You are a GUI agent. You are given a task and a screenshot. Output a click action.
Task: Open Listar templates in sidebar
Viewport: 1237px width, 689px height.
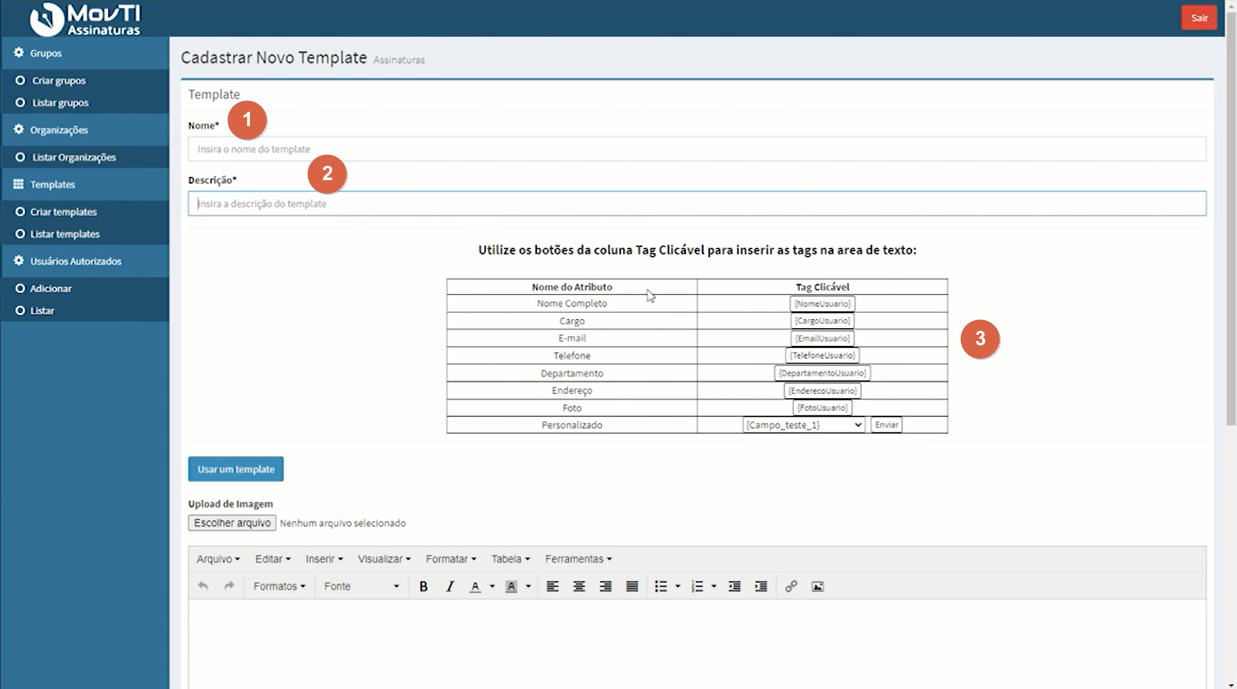click(65, 234)
